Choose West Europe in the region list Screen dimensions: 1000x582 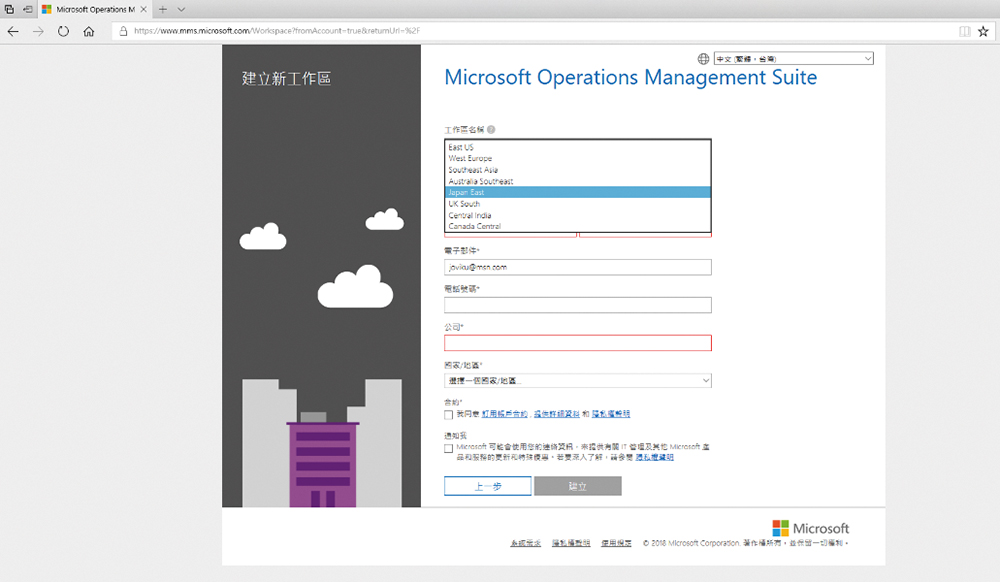578,158
